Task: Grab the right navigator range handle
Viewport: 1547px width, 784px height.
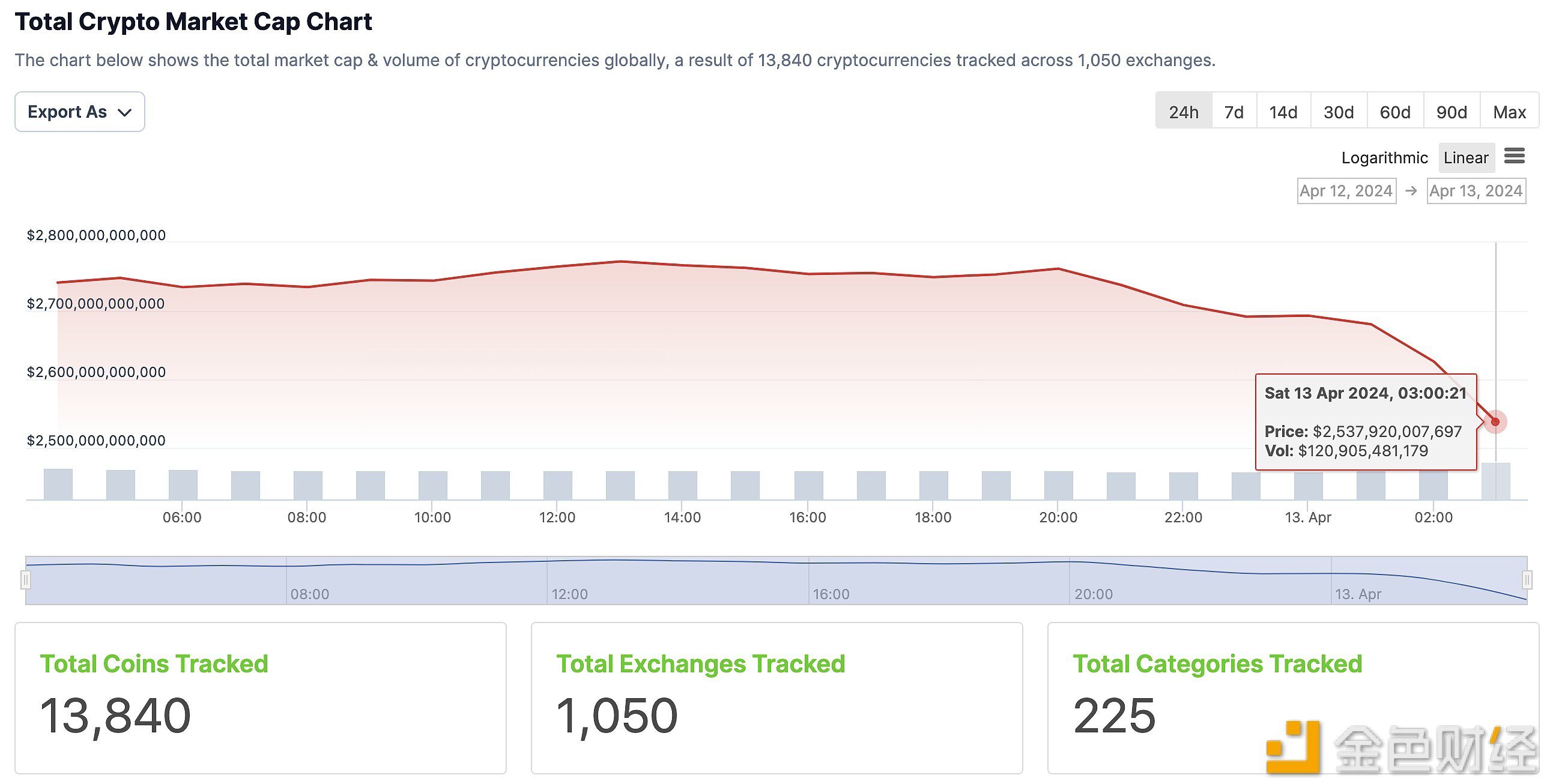Action: pyautogui.click(x=1527, y=580)
